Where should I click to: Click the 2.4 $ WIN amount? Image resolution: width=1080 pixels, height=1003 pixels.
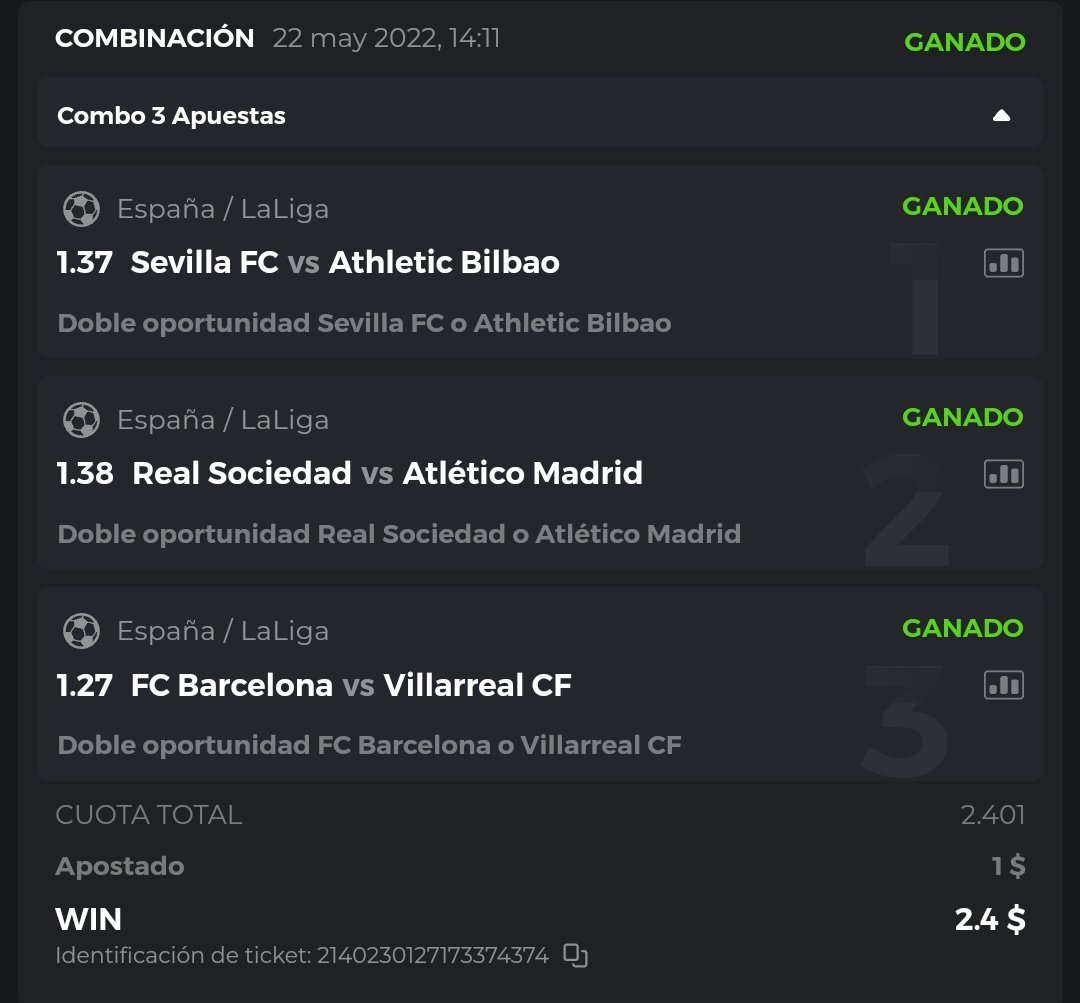tap(989, 919)
